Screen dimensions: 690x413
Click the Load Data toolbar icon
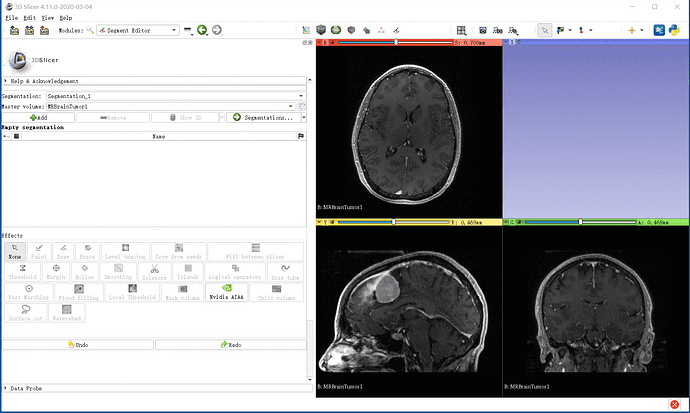[x=15, y=30]
